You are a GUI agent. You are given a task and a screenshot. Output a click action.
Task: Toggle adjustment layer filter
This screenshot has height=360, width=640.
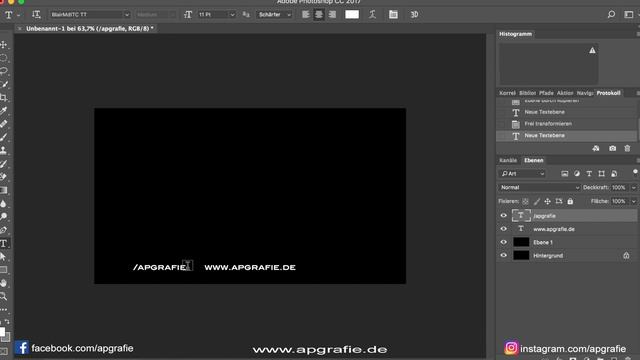(577, 174)
